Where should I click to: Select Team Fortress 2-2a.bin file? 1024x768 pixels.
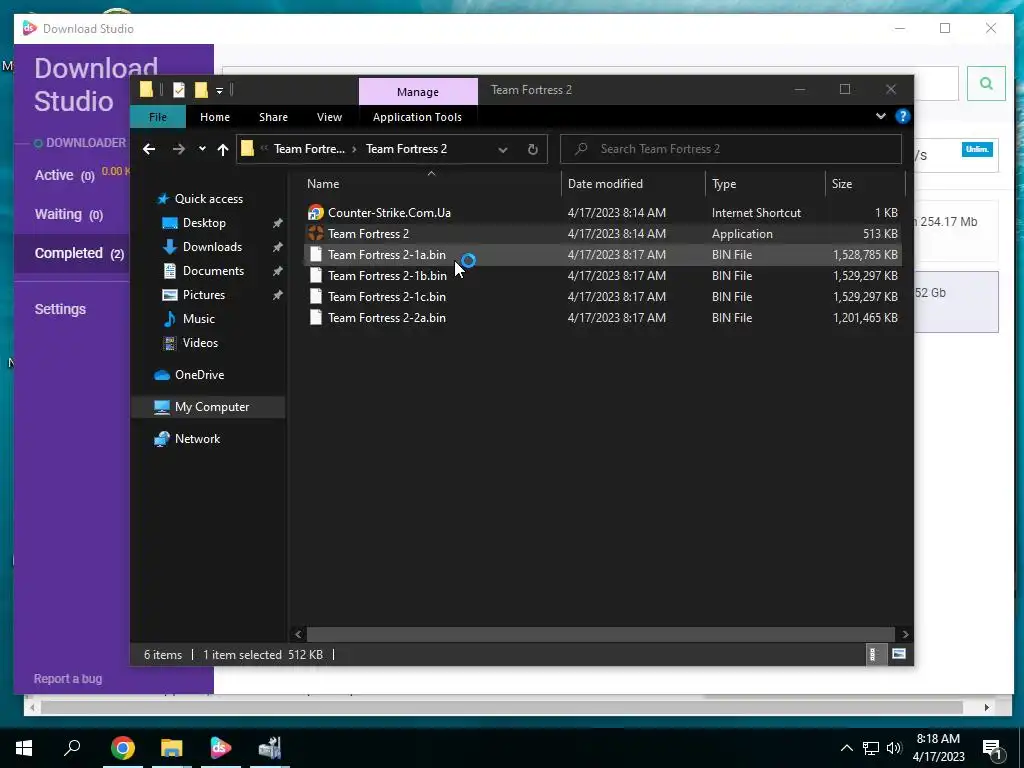pyautogui.click(x=603, y=317)
